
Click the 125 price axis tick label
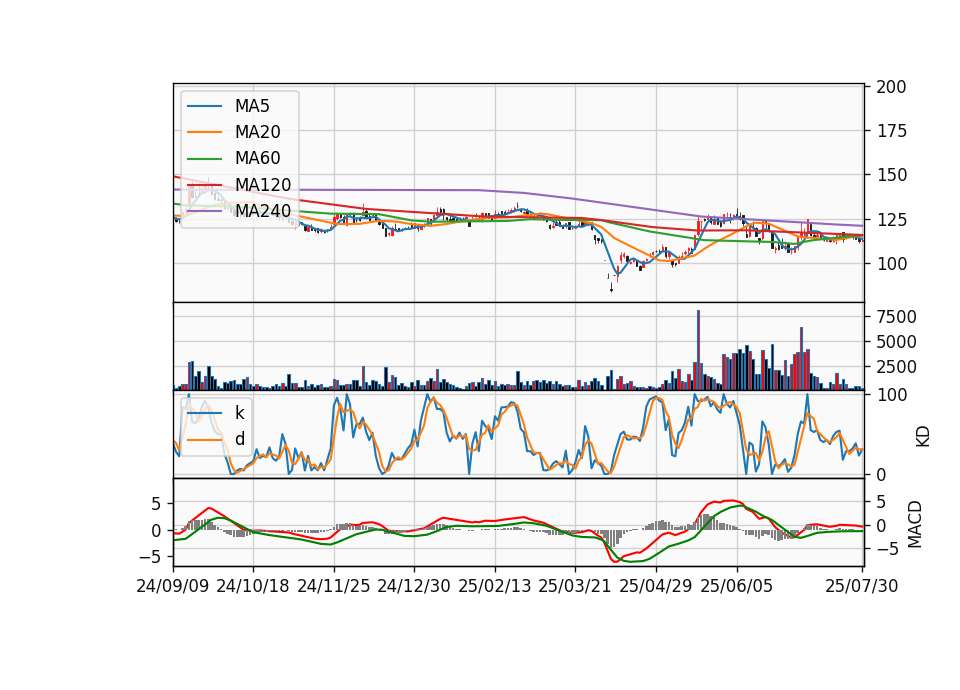click(x=891, y=220)
